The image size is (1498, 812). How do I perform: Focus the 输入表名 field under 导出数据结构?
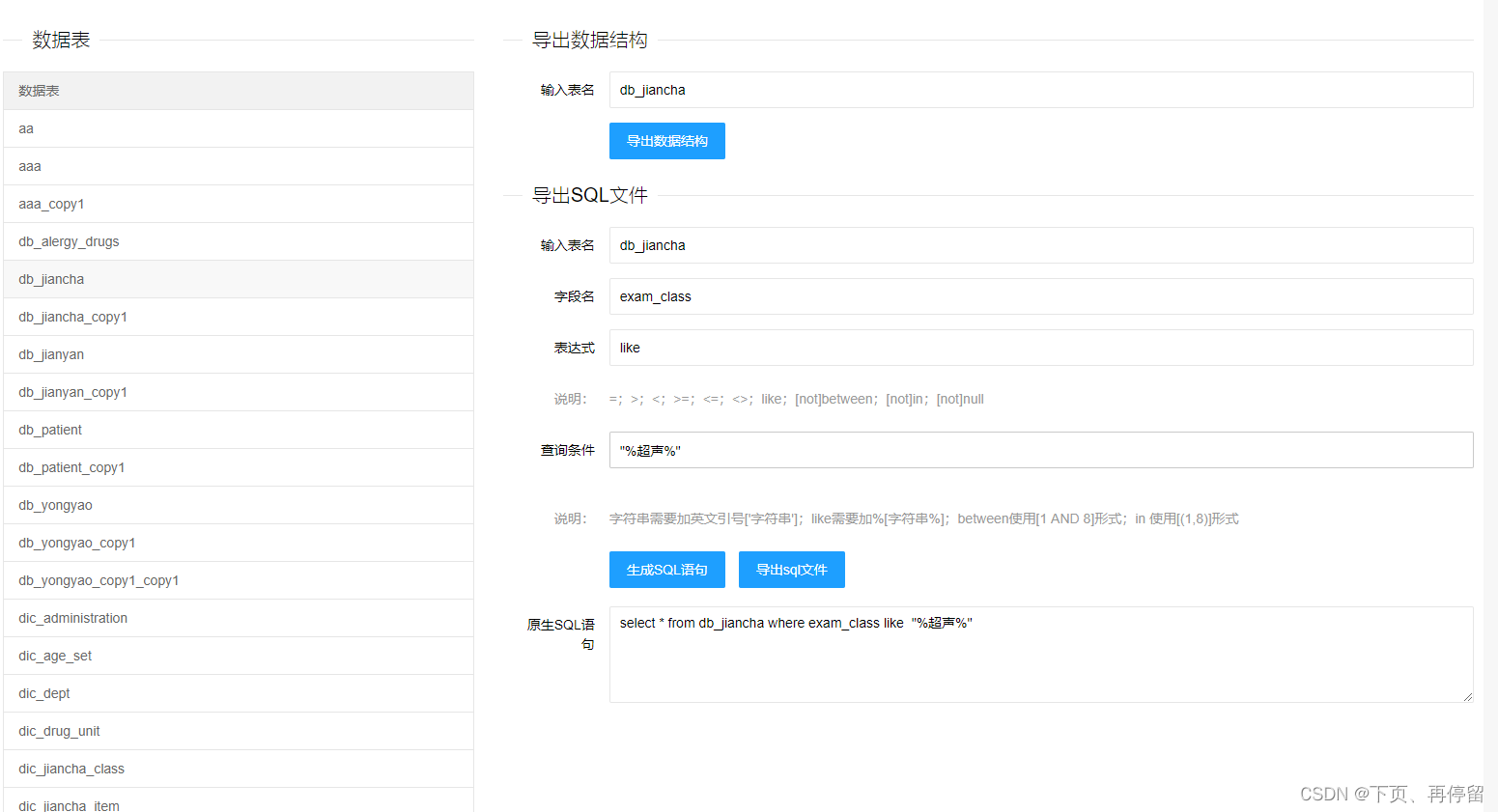1041,90
